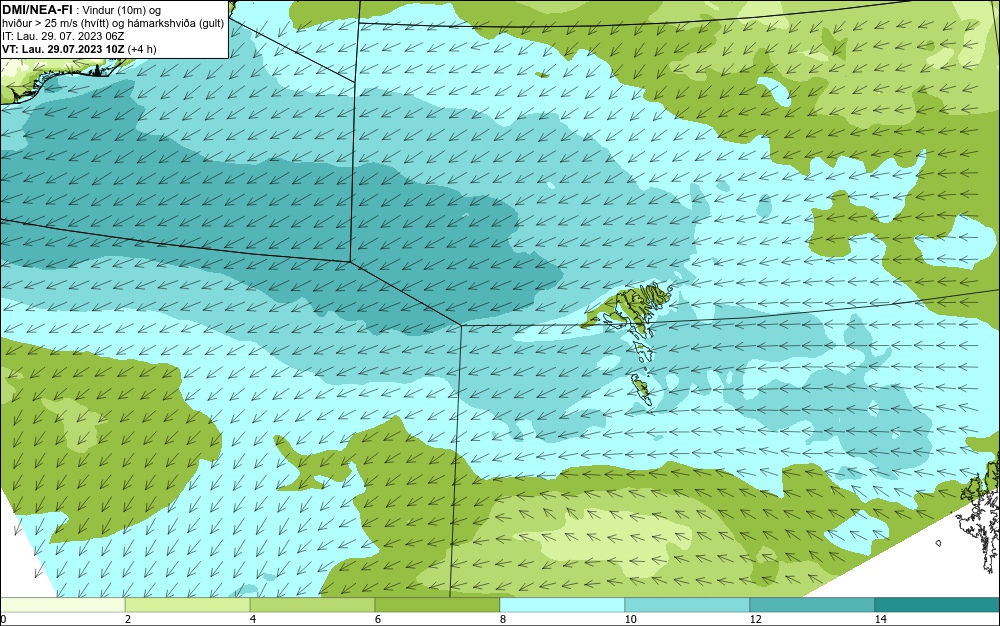Image resolution: width=1000 pixels, height=626 pixels.
Task: Click the 8–10 m/s light cyan legend swatch
Action: click(562, 605)
